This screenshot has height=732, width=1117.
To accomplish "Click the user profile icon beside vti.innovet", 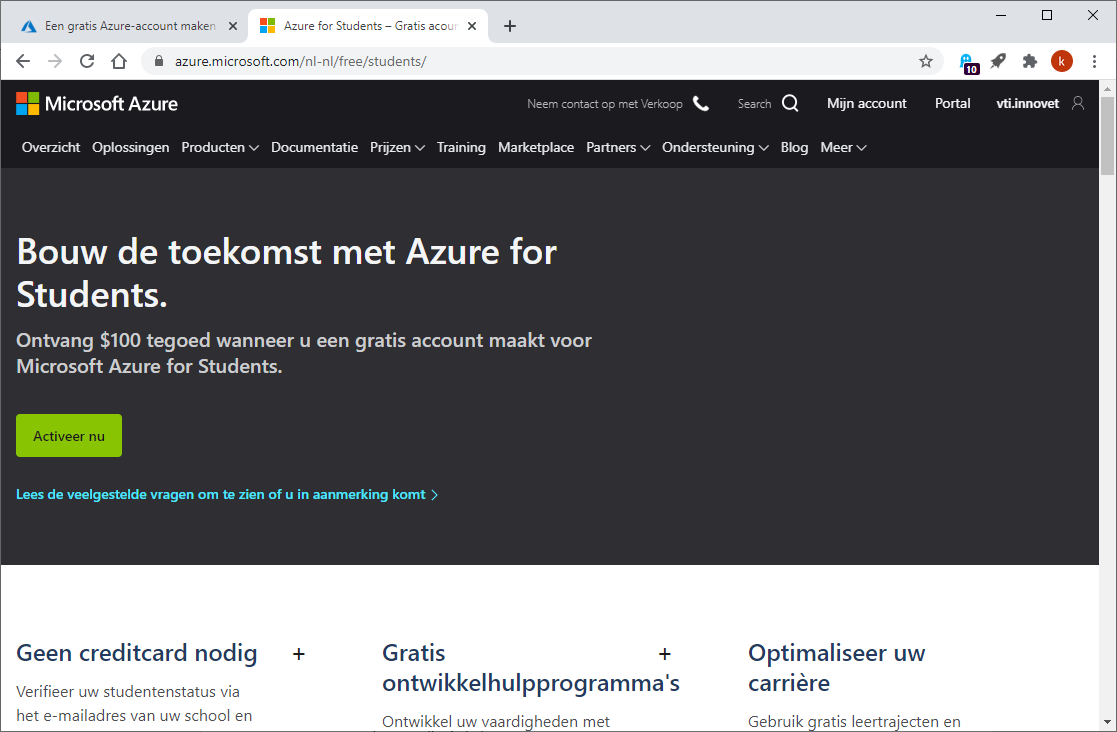I will [1078, 103].
